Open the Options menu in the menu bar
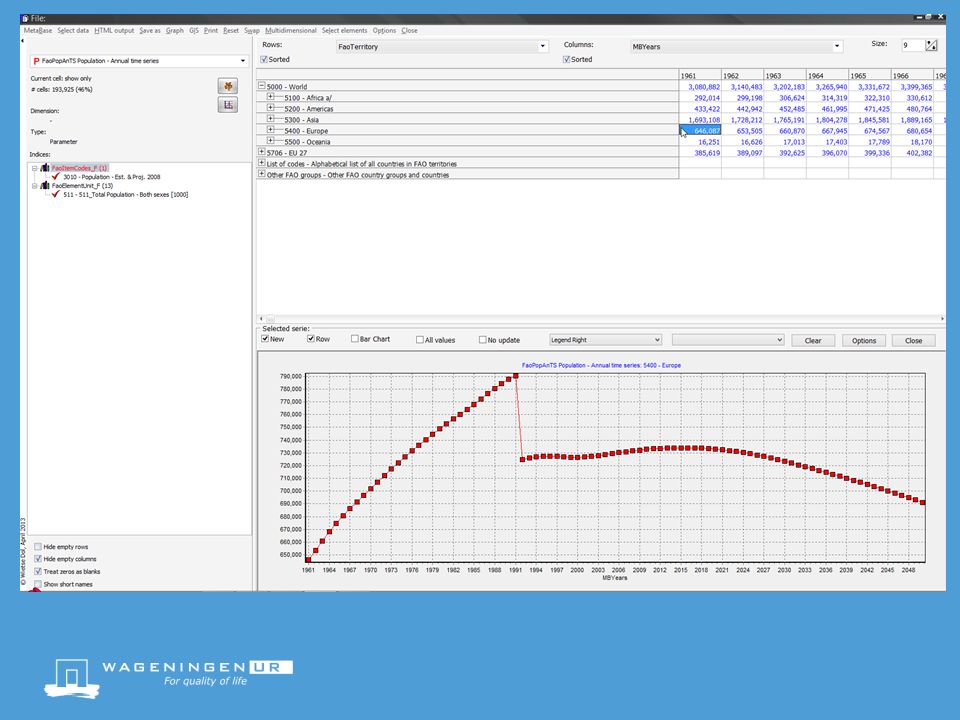The image size is (960, 720). pos(384,31)
